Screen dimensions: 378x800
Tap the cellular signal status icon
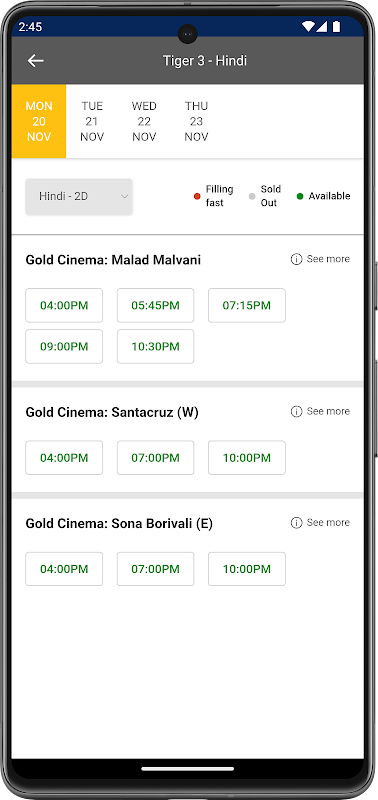(321, 26)
